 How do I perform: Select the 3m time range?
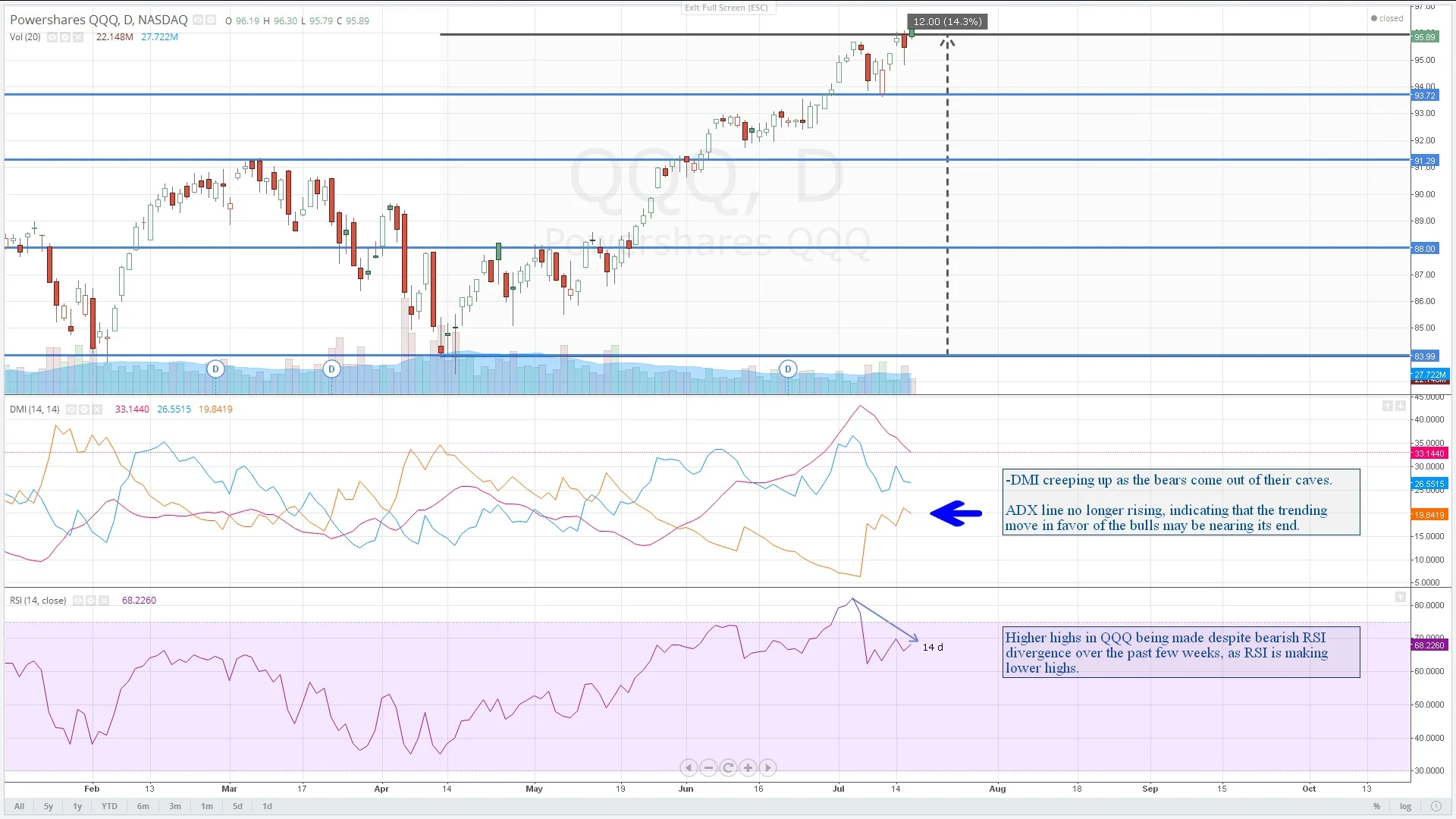click(x=175, y=807)
